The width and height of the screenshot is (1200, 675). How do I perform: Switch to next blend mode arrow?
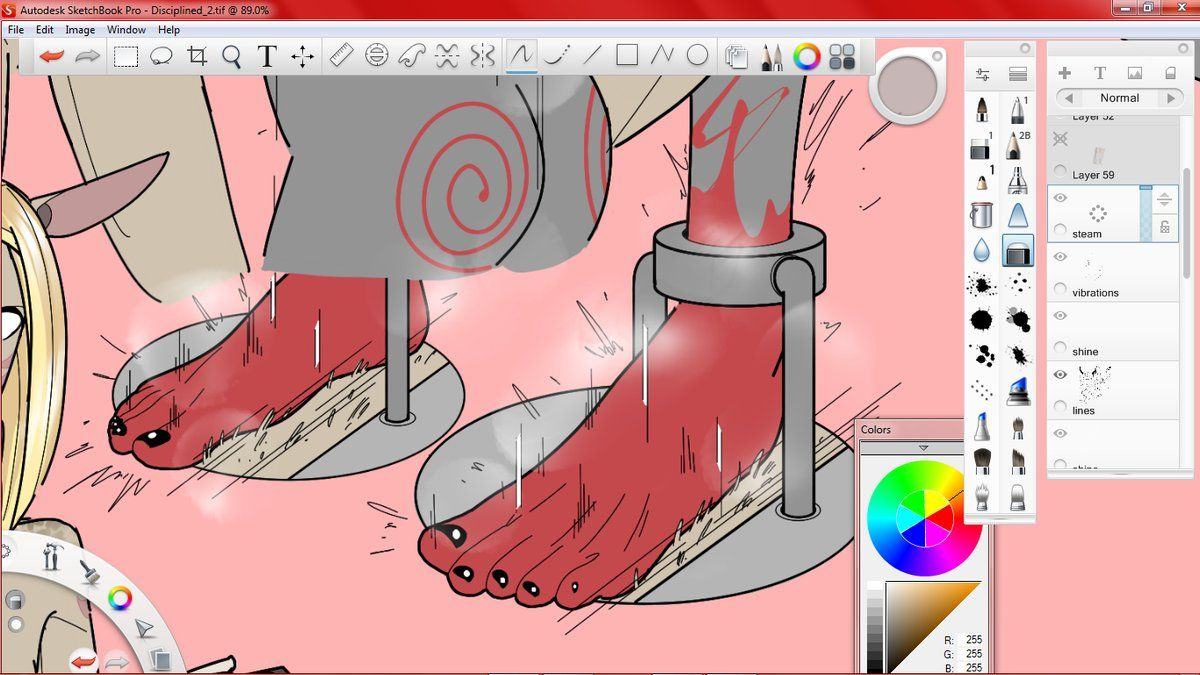tap(1170, 98)
